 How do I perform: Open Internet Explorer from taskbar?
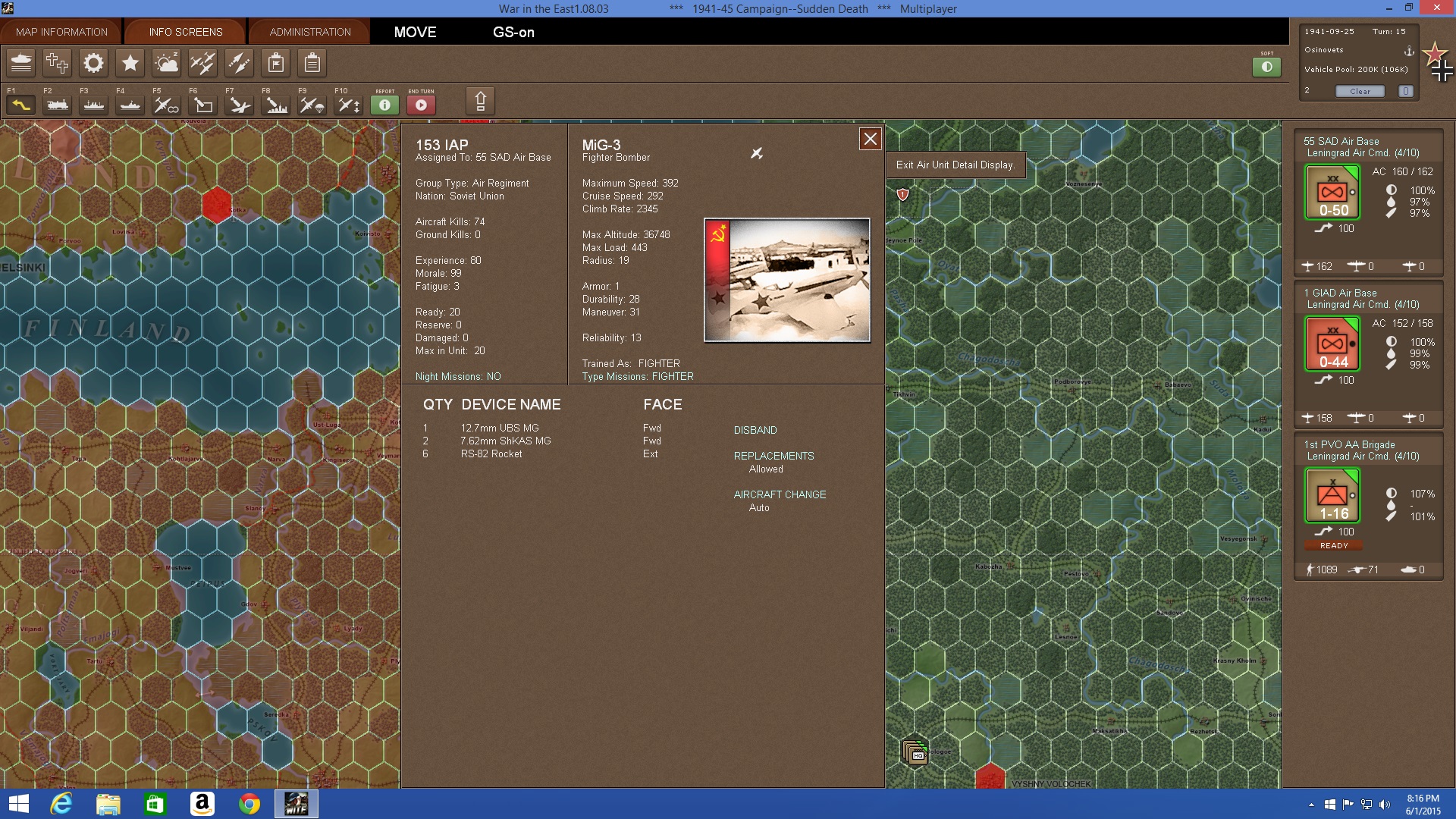coord(61,804)
